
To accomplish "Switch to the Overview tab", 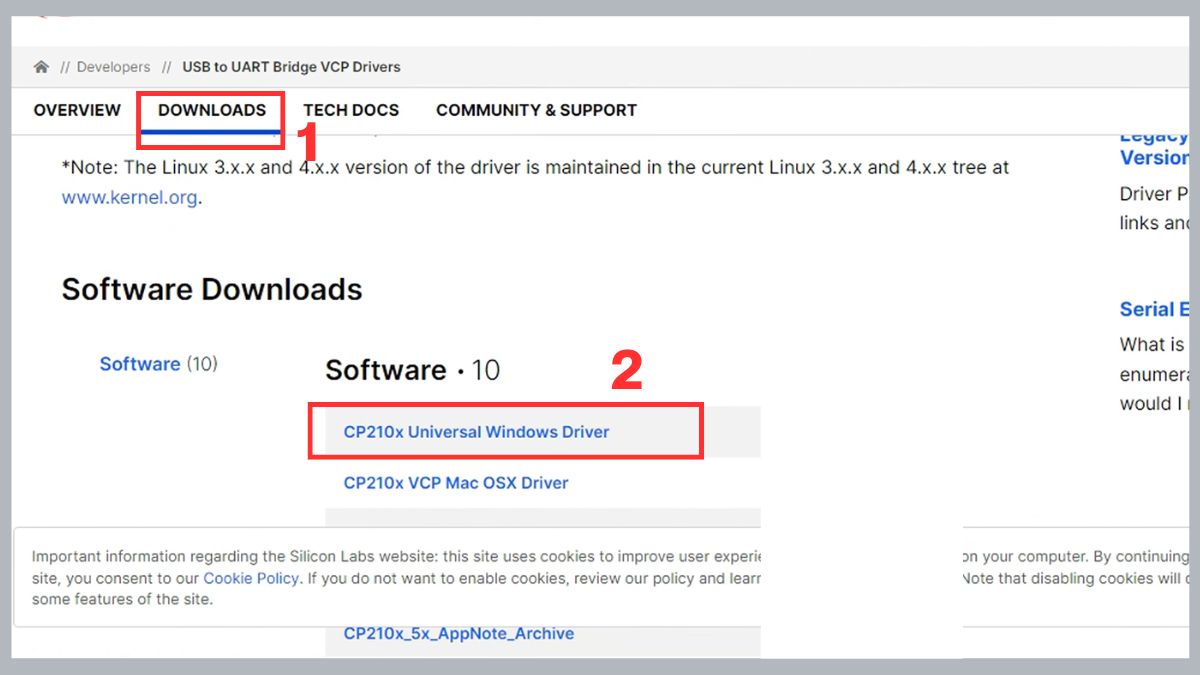I will 77,110.
